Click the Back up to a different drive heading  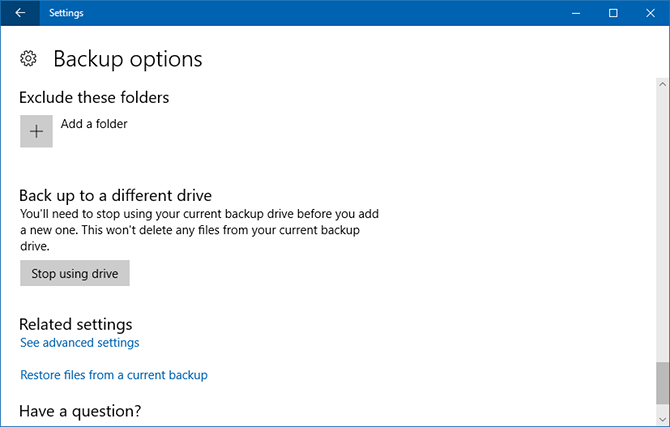[116, 195]
